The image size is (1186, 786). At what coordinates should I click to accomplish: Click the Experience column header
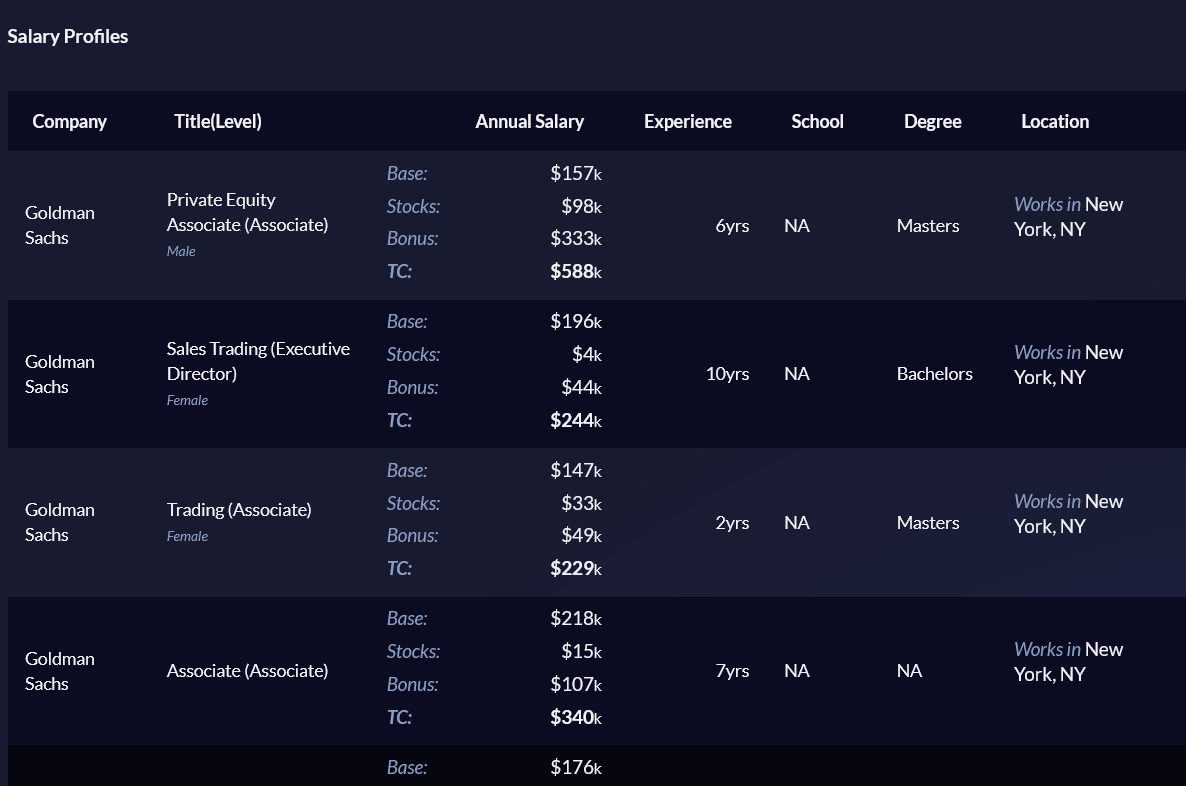[x=688, y=122]
